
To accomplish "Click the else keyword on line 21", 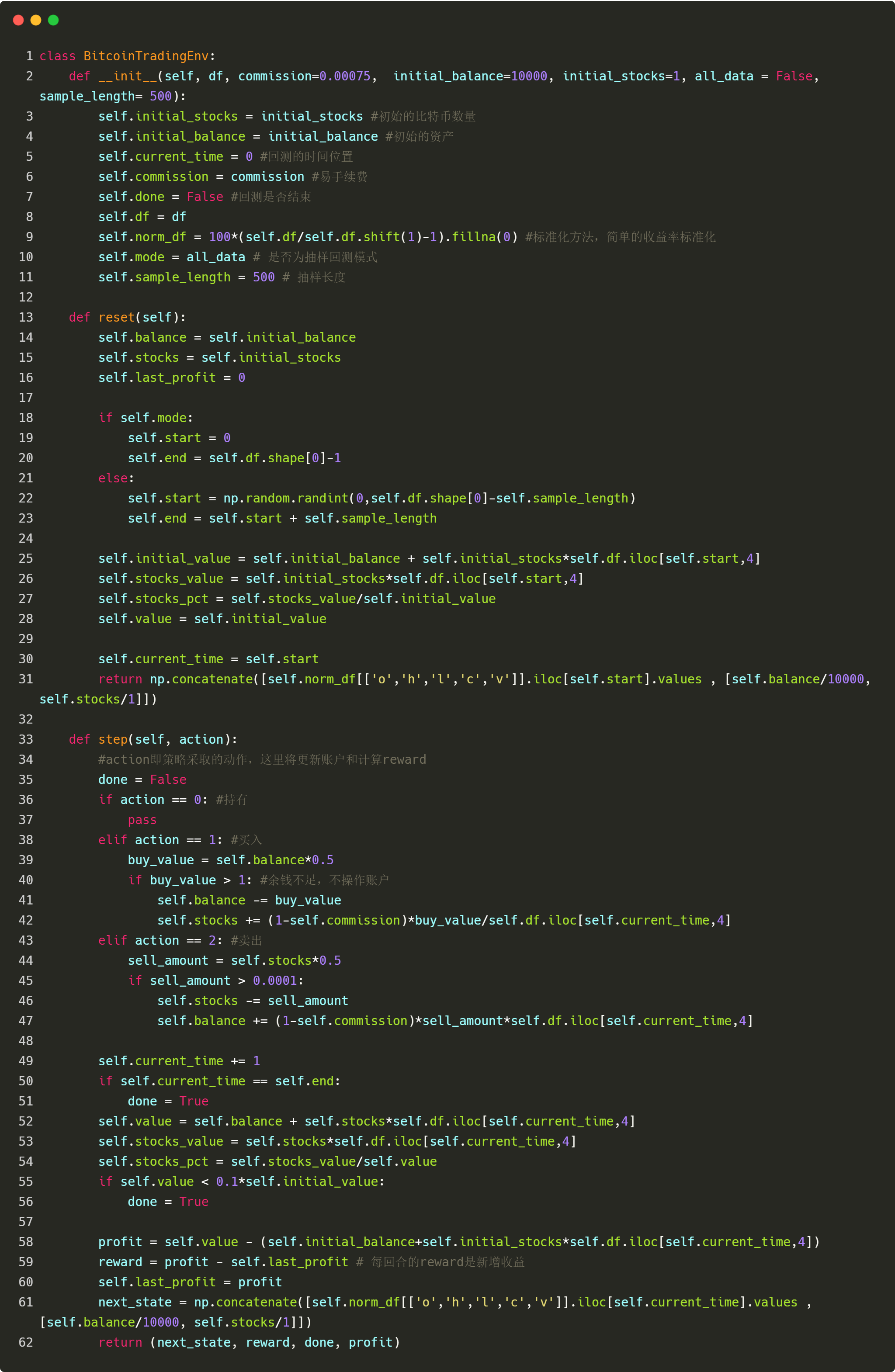I will click(x=113, y=478).
